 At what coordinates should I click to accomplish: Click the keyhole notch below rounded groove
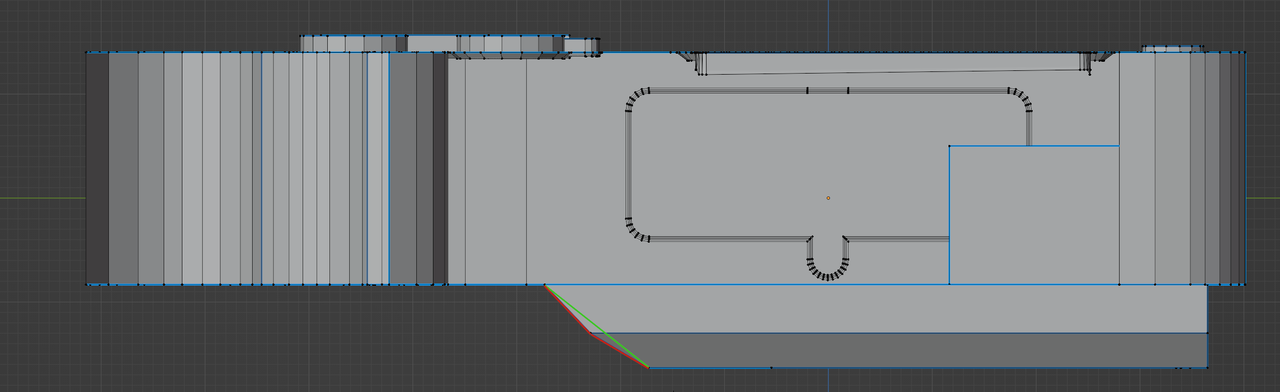[827, 258]
